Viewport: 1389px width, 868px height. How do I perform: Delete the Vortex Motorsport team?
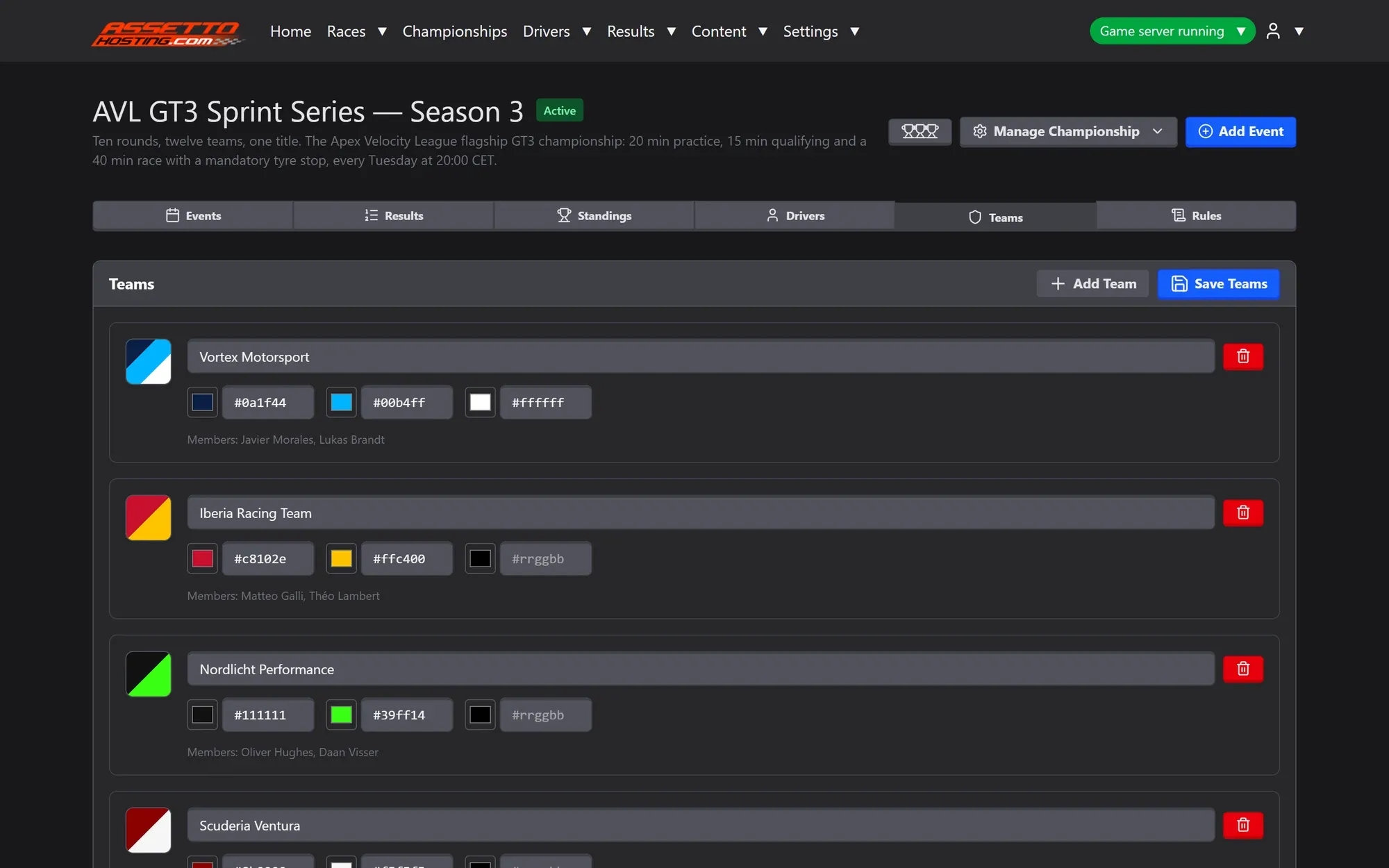point(1242,357)
